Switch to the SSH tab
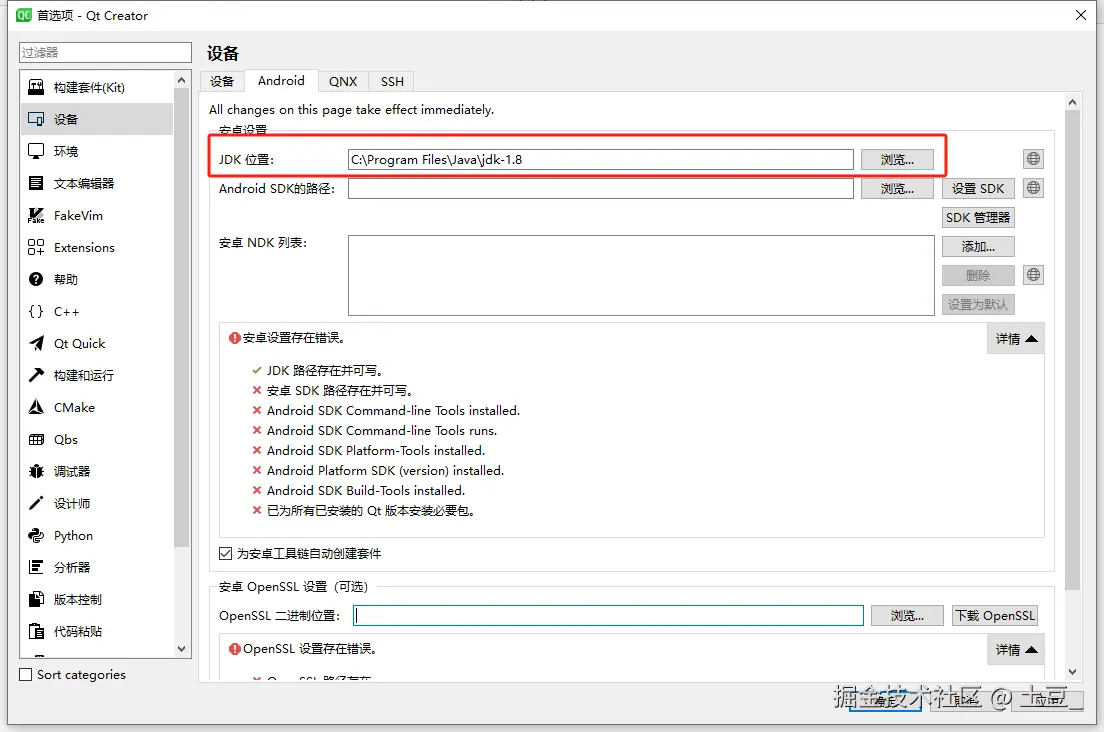 (x=392, y=82)
